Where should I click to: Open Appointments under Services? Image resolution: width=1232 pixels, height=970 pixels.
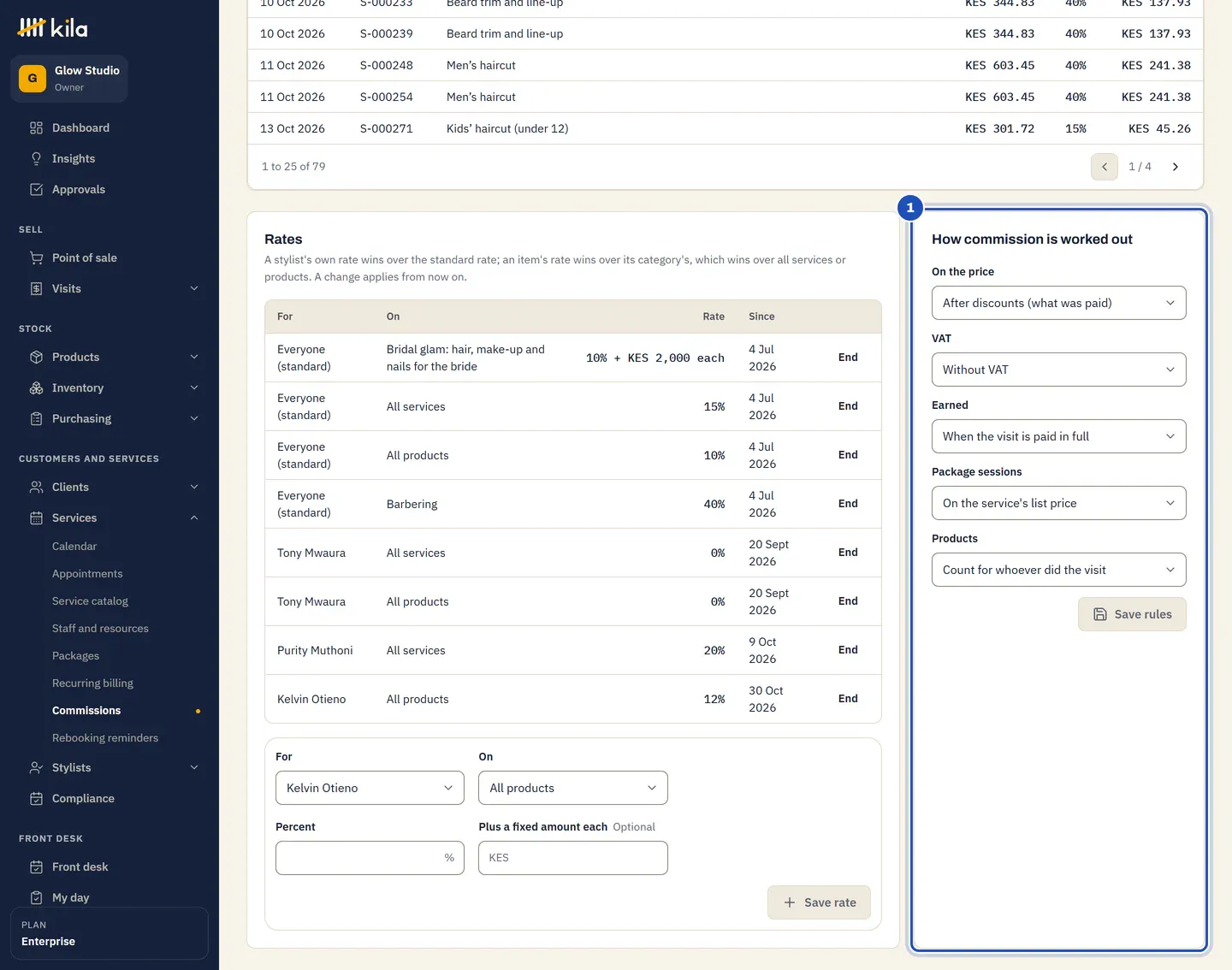[x=87, y=573]
